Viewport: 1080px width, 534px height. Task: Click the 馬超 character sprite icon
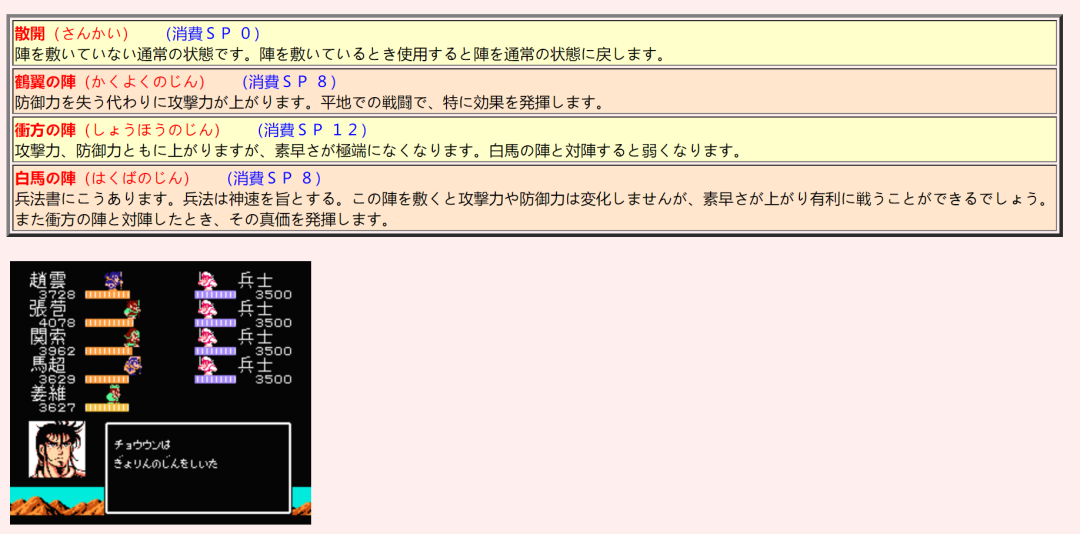(x=132, y=365)
